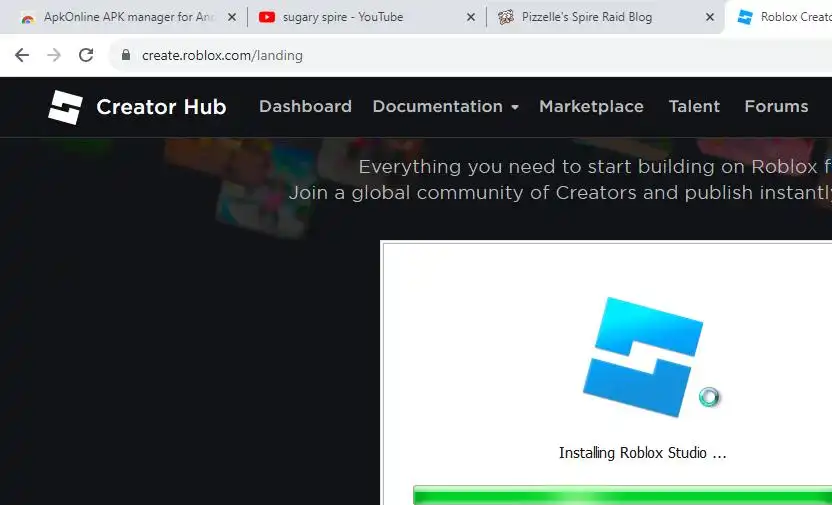Viewport: 832px width, 505px height.
Task: Open the Forums nav link
Action: point(776,107)
